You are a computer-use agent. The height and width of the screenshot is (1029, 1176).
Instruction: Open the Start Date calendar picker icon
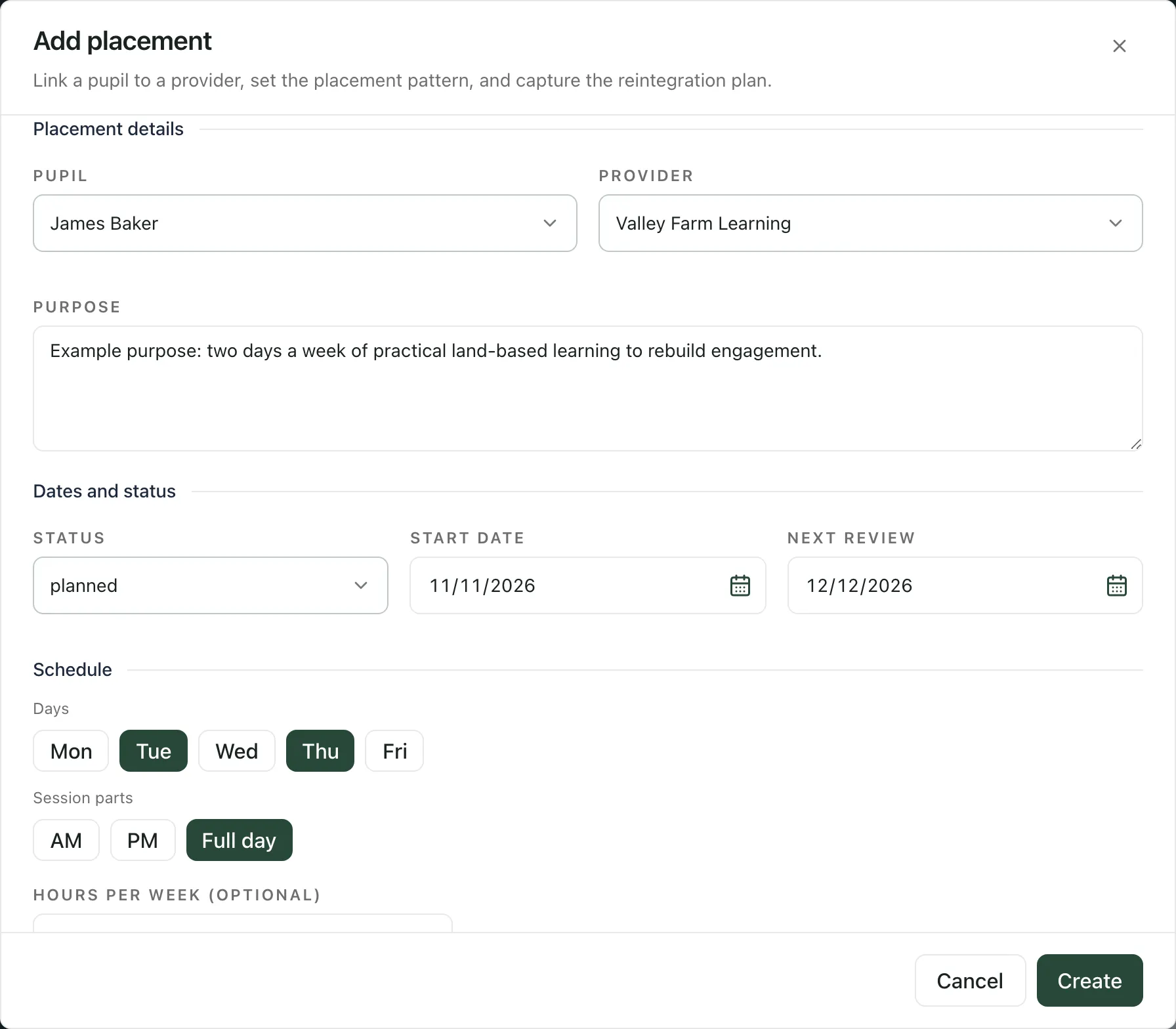pyautogui.click(x=740, y=585)
